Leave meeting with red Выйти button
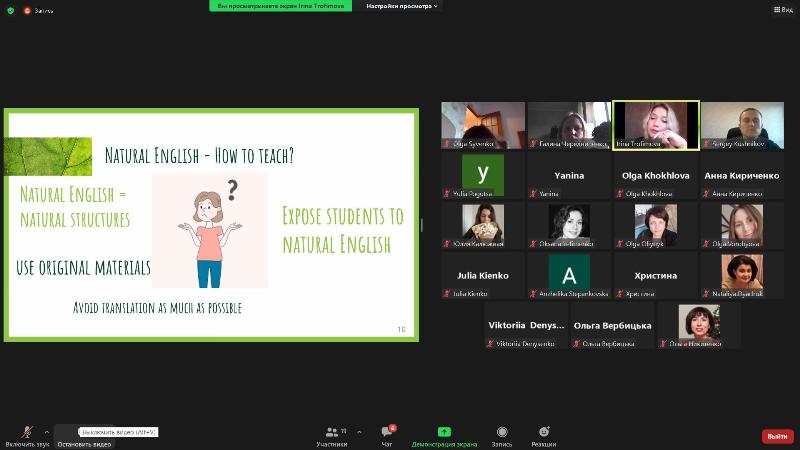 tap(778, 436)
